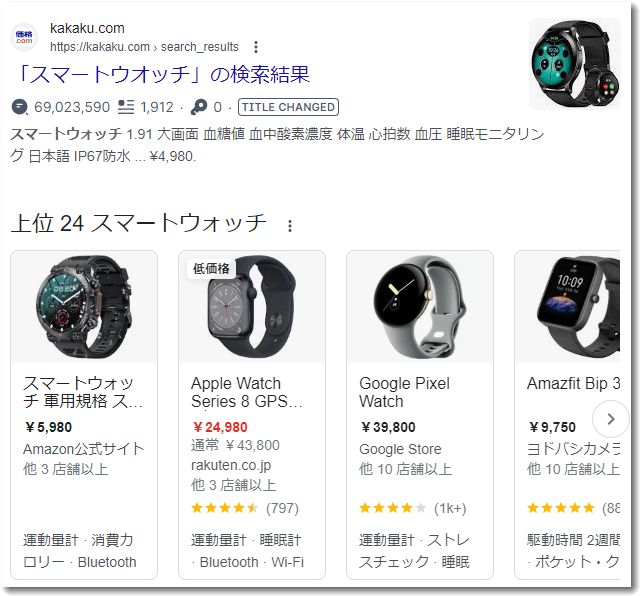Open three-dot menu beside 上位 24 スマートウォッチ
The width and height of the screenshot is (640, 596).
click(x=290, y=226)
